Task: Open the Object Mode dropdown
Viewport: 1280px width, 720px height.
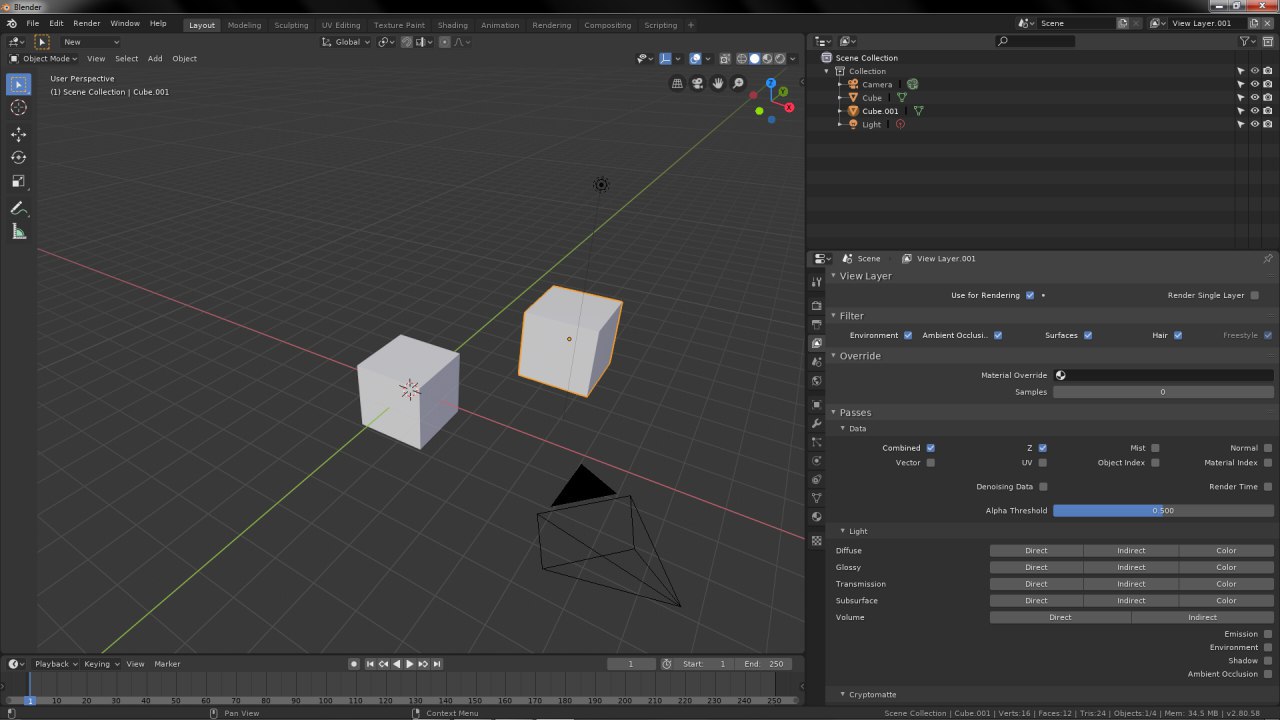Action: pos(47,58)
